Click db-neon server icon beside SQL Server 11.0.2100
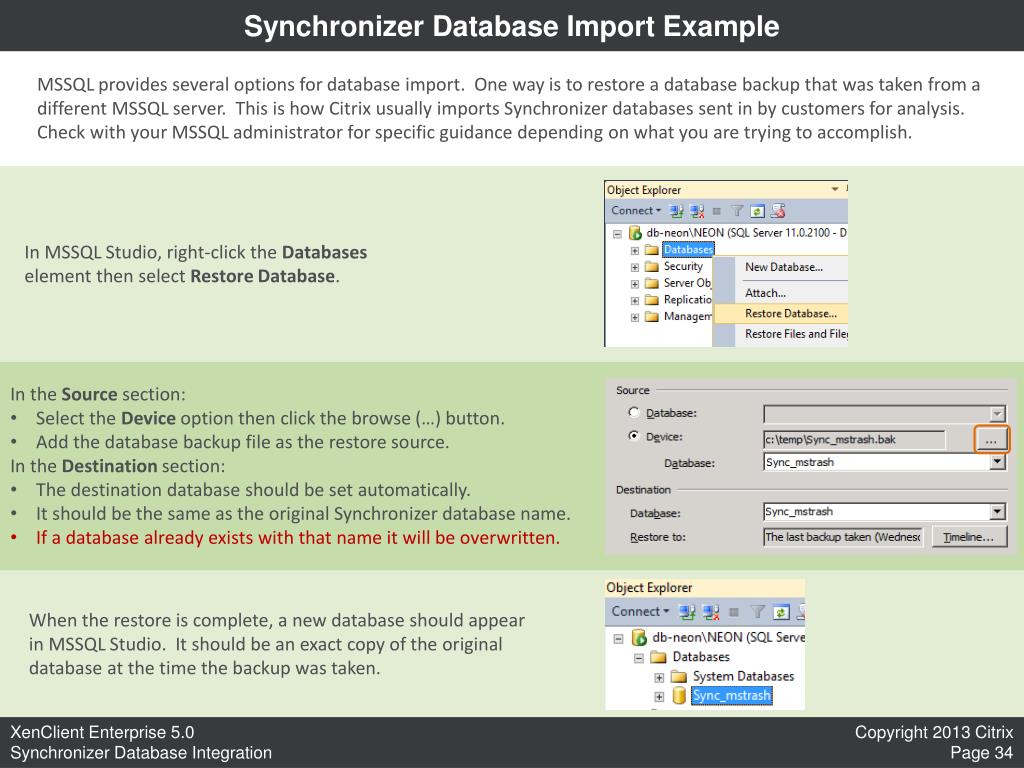The width and height of the screenshot is (1024, 768). (x=635, y=232)
